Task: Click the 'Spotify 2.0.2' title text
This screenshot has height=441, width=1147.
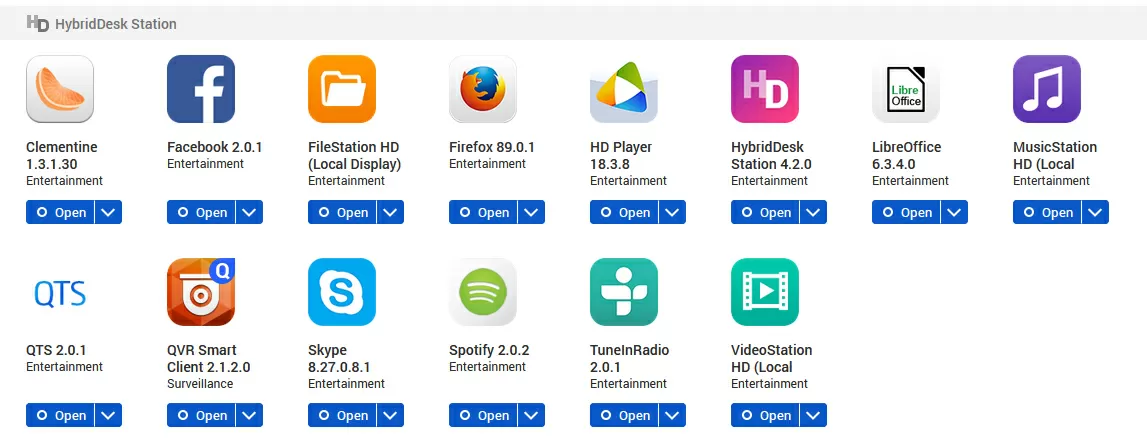Action: 489,350
